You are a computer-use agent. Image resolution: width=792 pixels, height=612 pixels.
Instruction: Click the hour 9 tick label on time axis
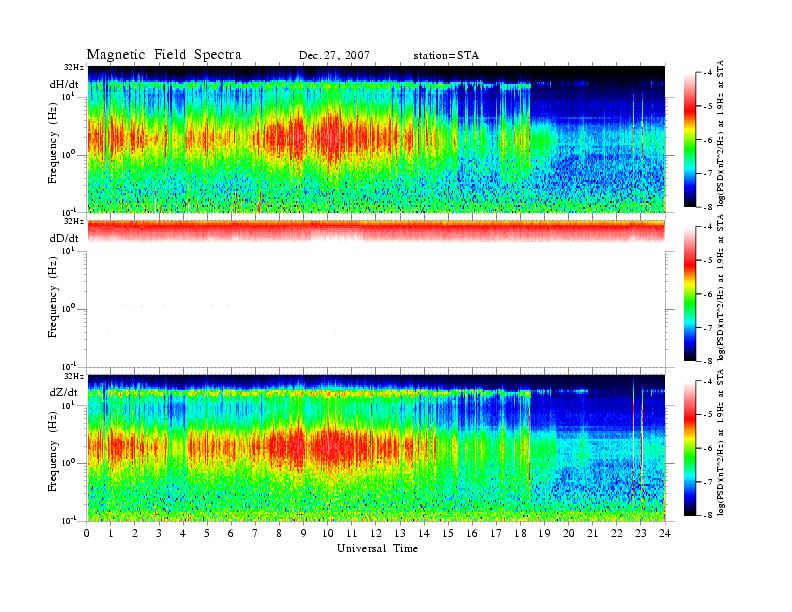[303, 533]
